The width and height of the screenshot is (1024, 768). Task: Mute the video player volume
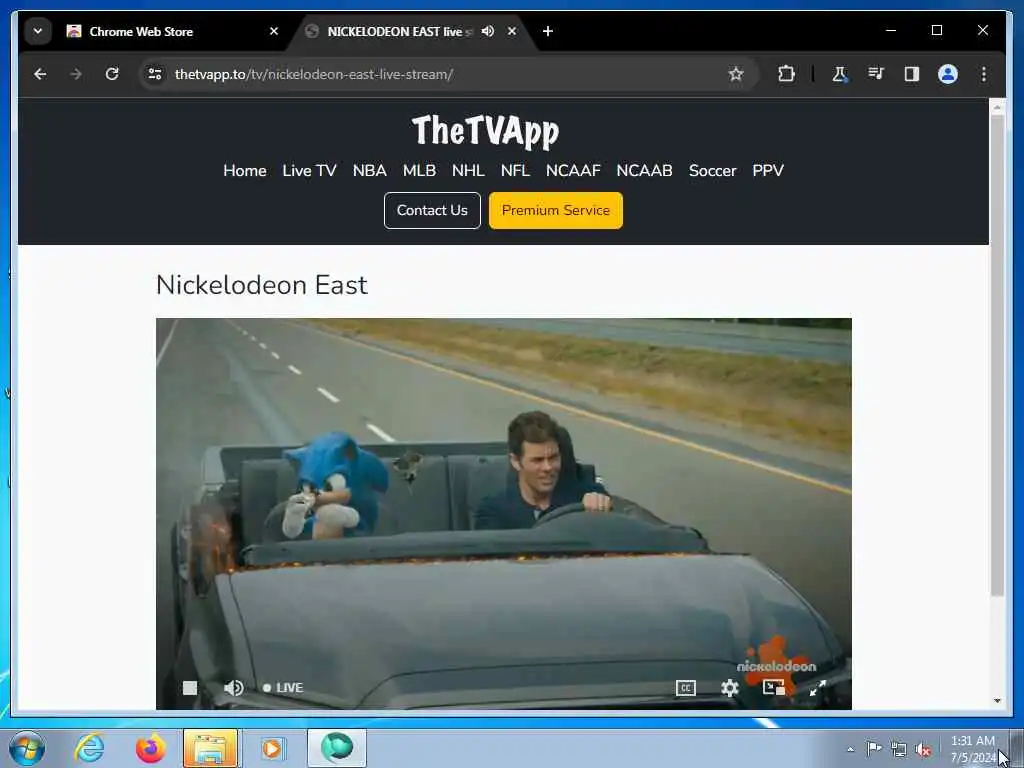tap(233, 688)
